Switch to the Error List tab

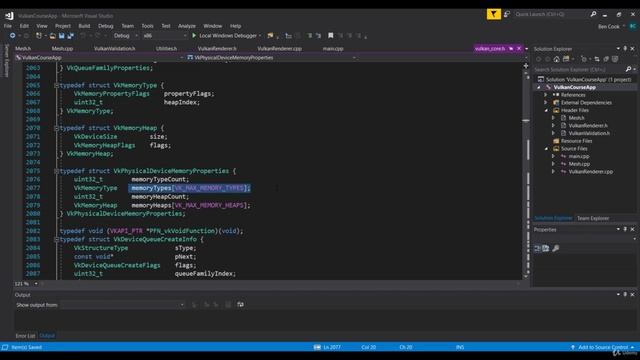tap(25, 336)
